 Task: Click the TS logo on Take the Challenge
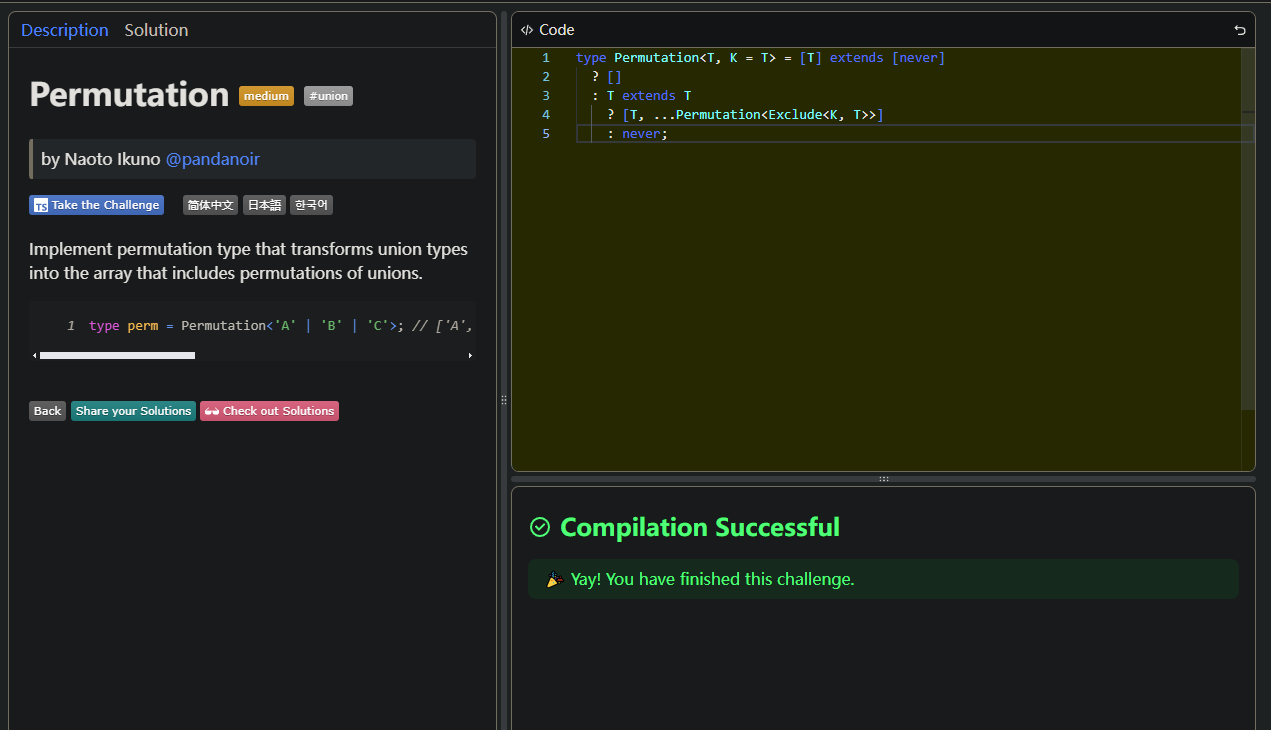(41, 205)
